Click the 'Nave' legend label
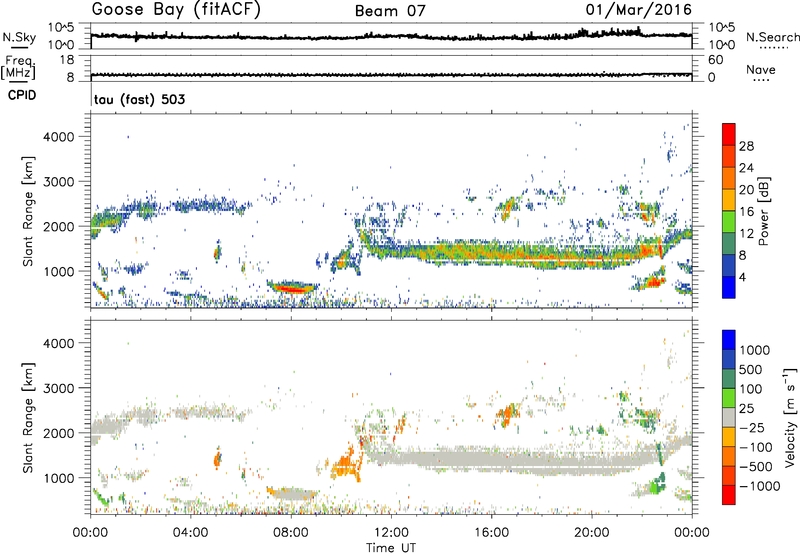Image resolution: width=800 pixels, height=554 pixels. click(761, 69)
